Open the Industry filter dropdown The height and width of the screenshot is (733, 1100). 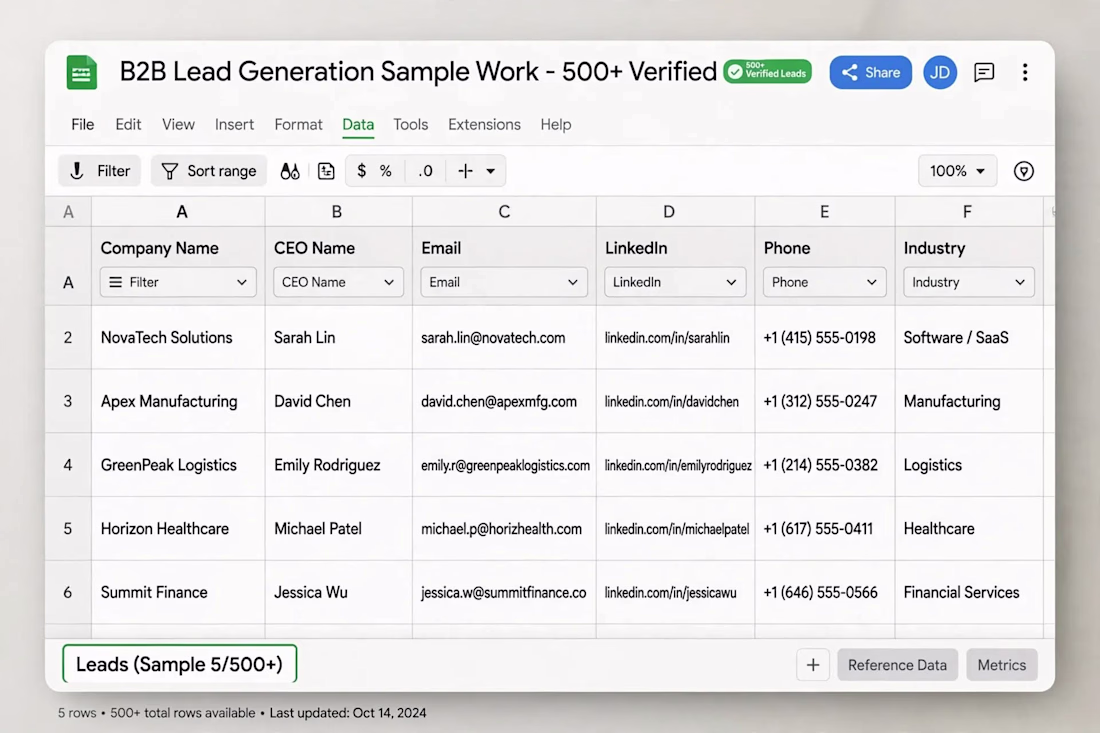(969, 282)
